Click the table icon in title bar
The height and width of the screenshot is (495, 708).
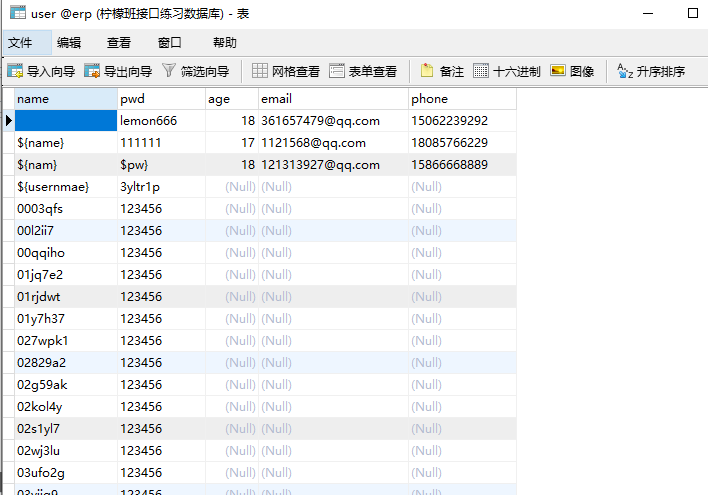point(18,12)
